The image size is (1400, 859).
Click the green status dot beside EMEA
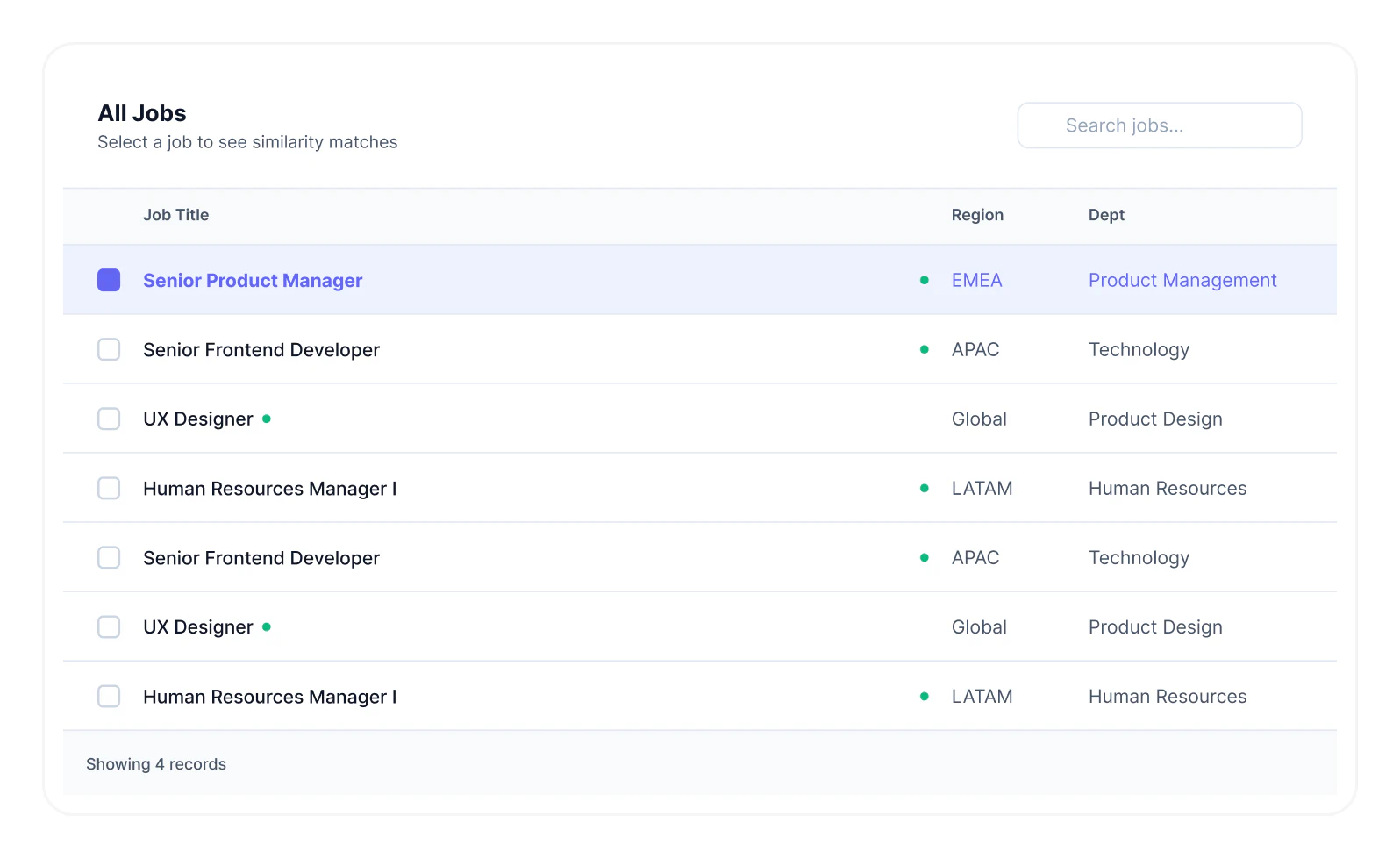click(924, 280)
